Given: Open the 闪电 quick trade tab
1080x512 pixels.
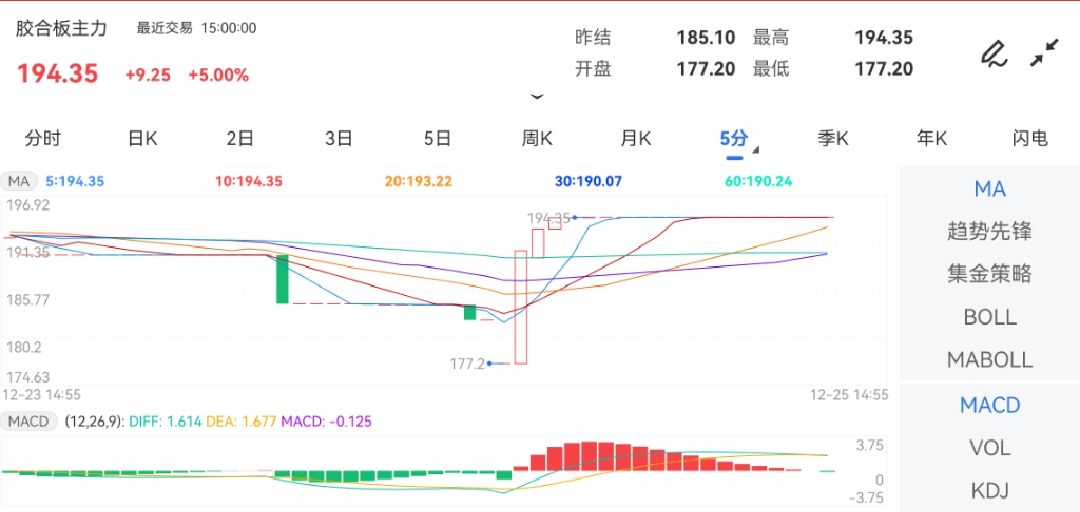Looking at the screenshot, I should pos(1029,139).
